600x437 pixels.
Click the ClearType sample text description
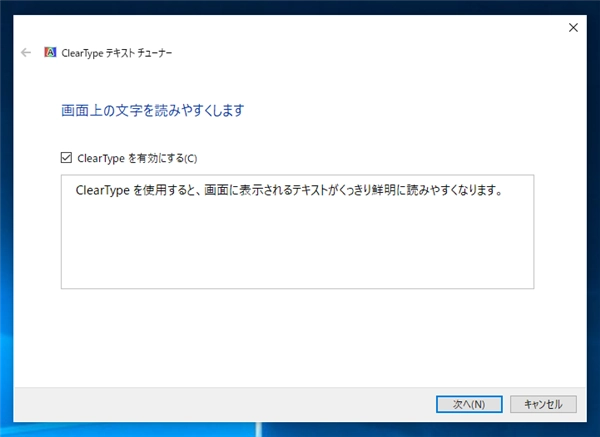coord(289,190)
